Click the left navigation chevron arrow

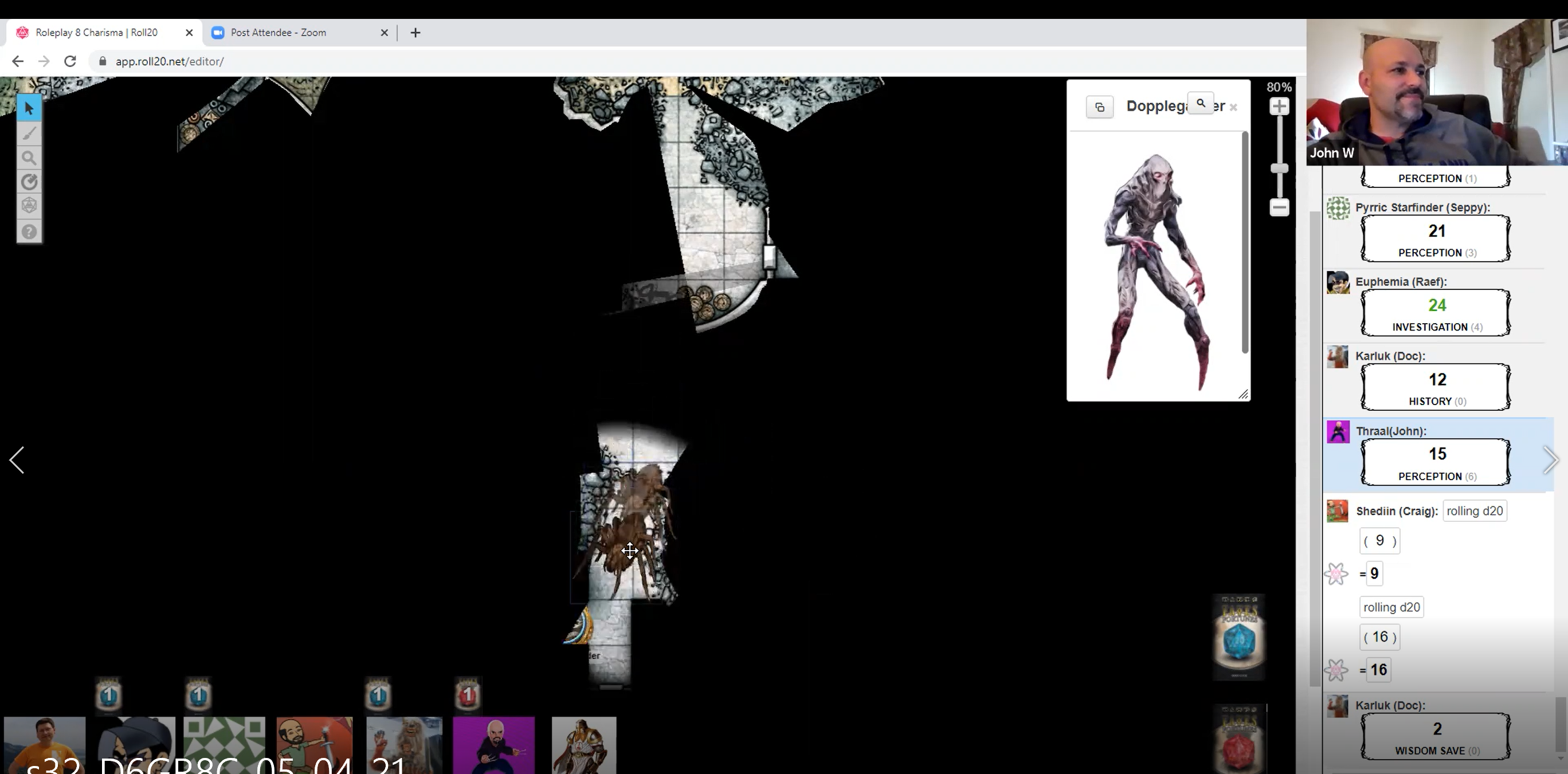pyautogui.click(x=17, y=460)
